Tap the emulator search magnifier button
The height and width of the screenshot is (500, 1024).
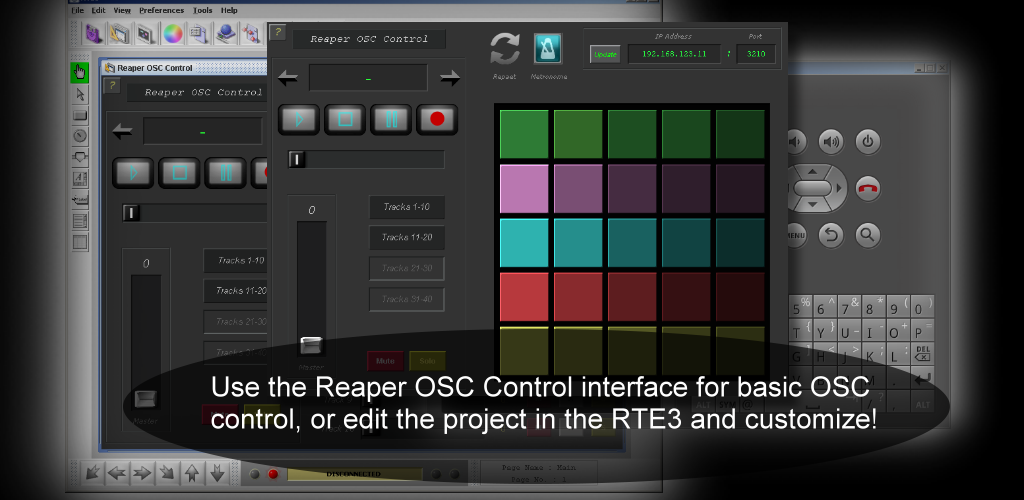(868, 235)
